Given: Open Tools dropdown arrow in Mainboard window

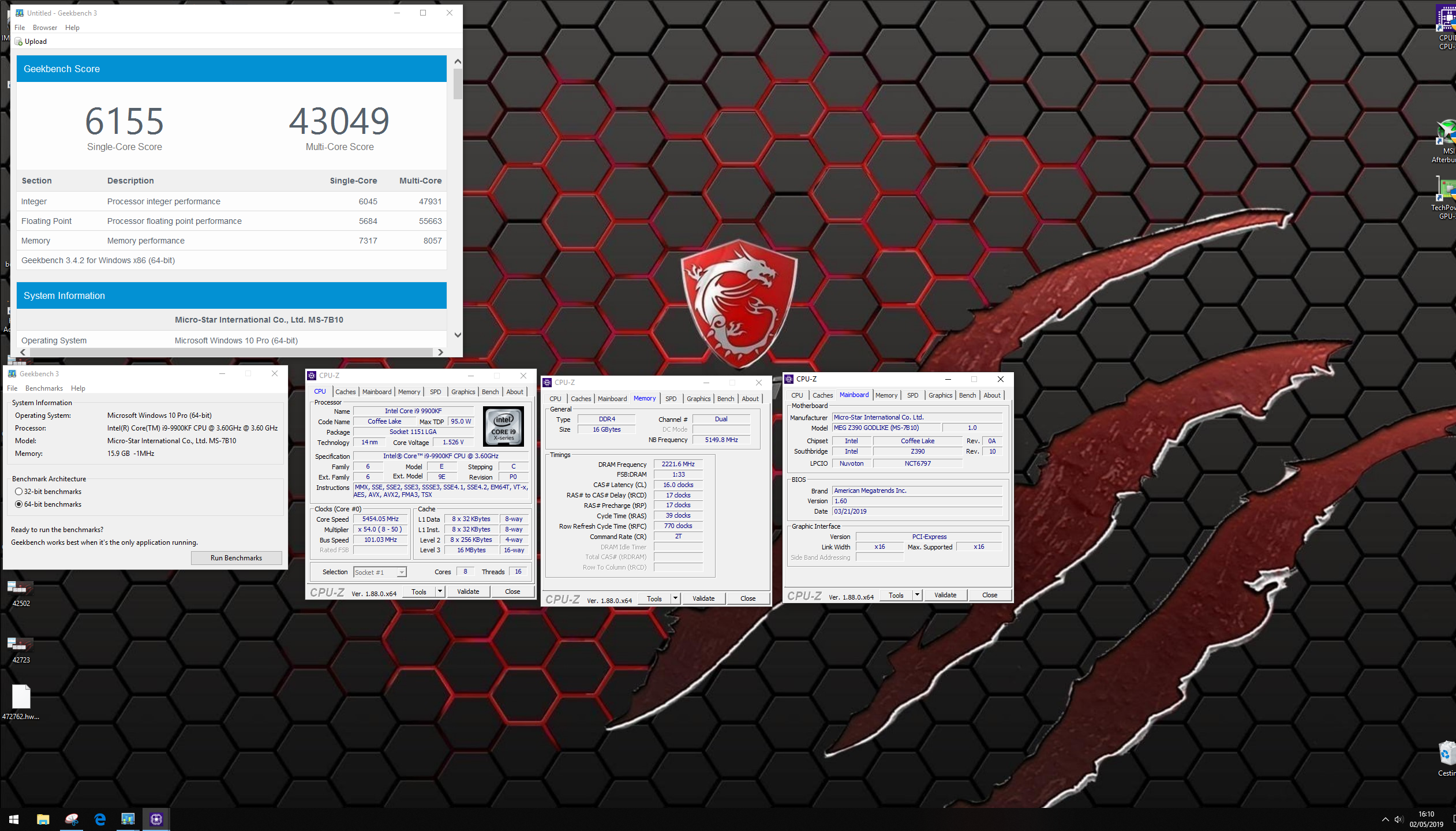Looking at the screenshot, I should (917, 595).
